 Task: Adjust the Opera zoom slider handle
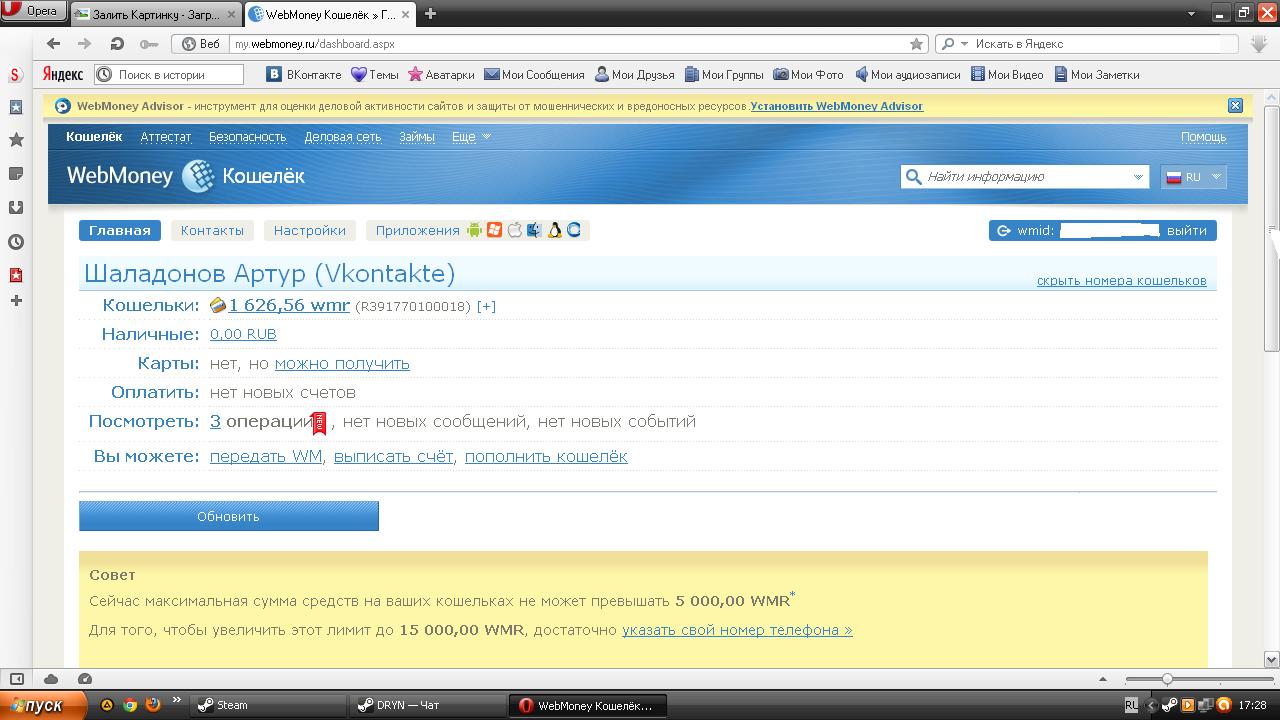point(1166,679)
